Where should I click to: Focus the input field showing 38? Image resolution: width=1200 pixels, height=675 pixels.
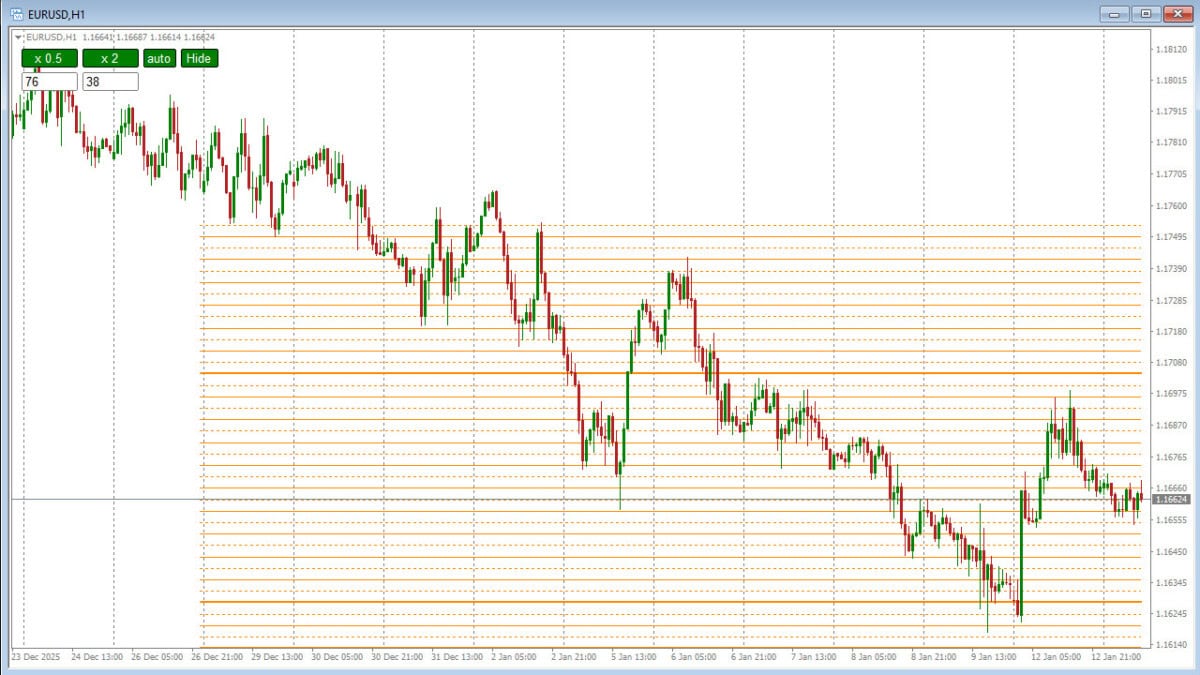[x=110, y=82]
